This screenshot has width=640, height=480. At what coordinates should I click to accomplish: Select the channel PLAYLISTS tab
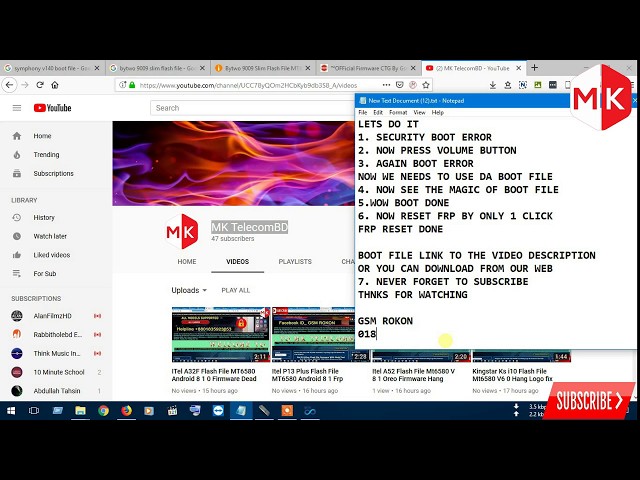(295, 262)
